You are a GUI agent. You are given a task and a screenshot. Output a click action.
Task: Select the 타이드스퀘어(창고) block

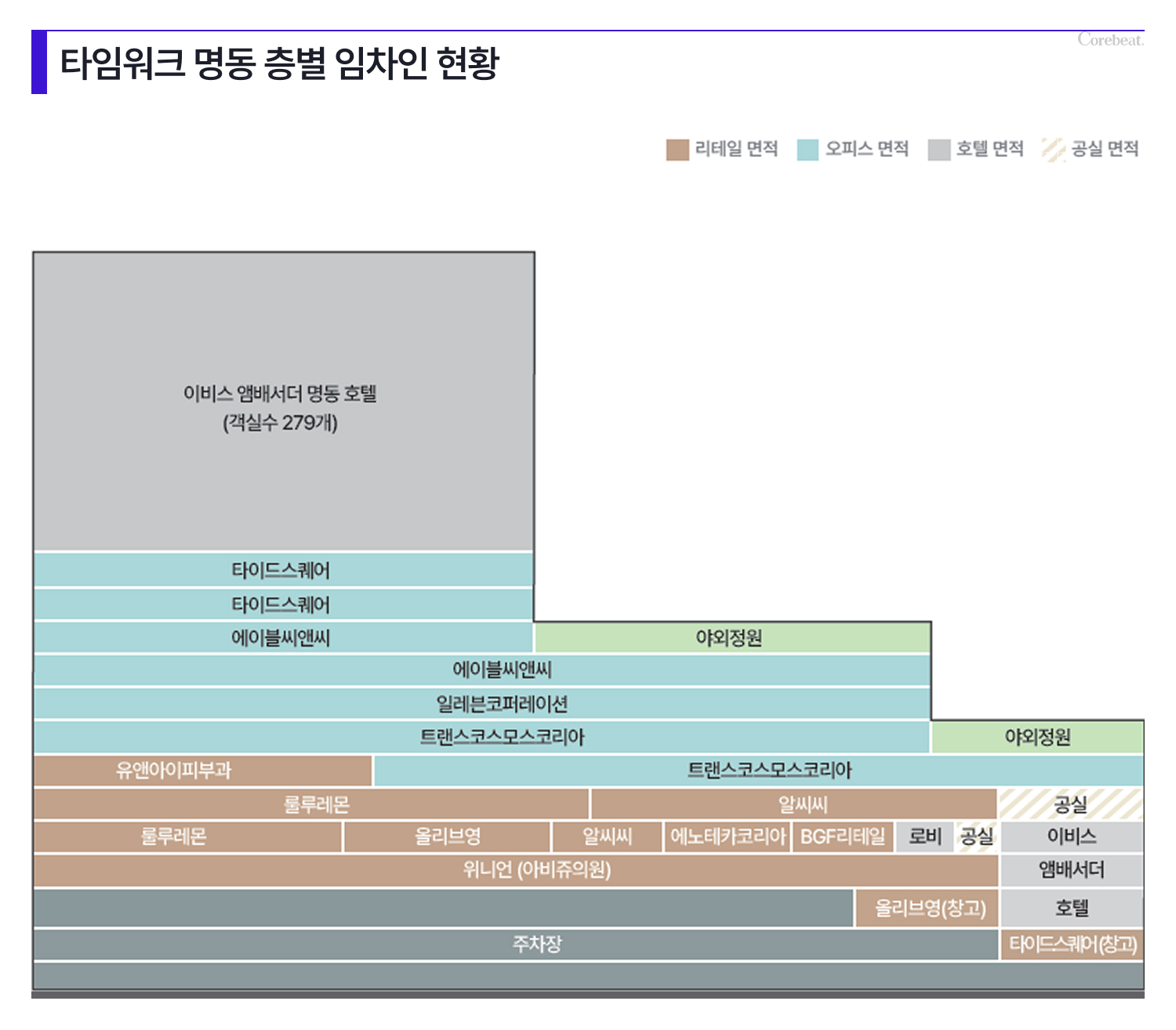tap(1072, 945)
